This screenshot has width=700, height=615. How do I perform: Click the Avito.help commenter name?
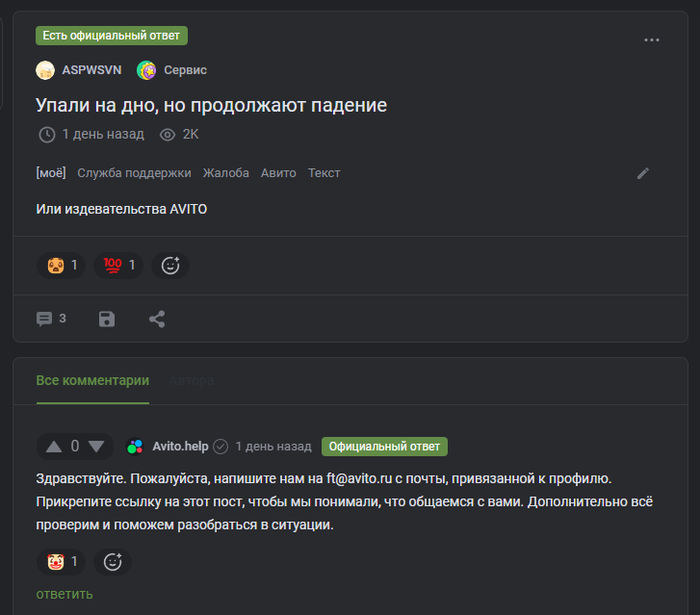[x=180, y=446]
